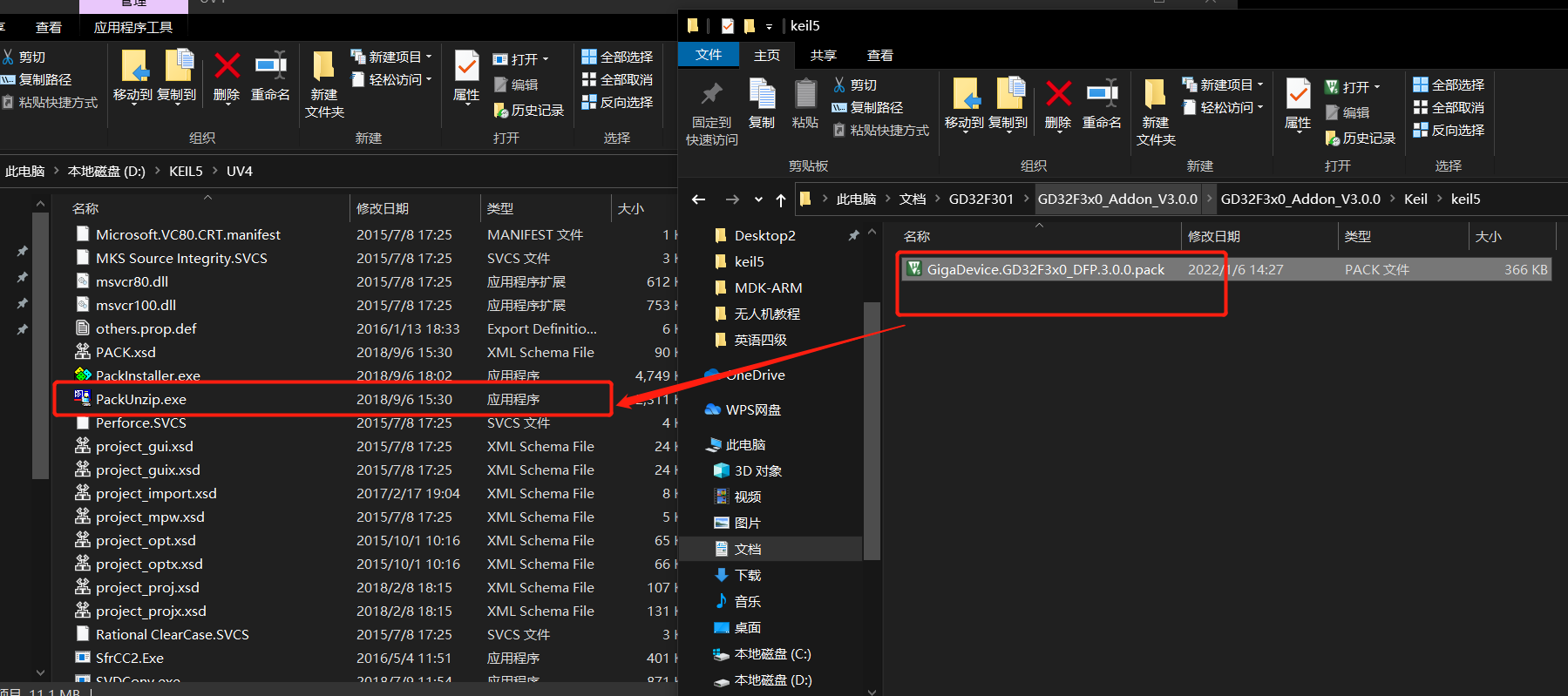Image resolution: width=1568 pixels, height=696 pixels.
Task: Switch to View tab in keil5 window
Action: tap(880, 55)
